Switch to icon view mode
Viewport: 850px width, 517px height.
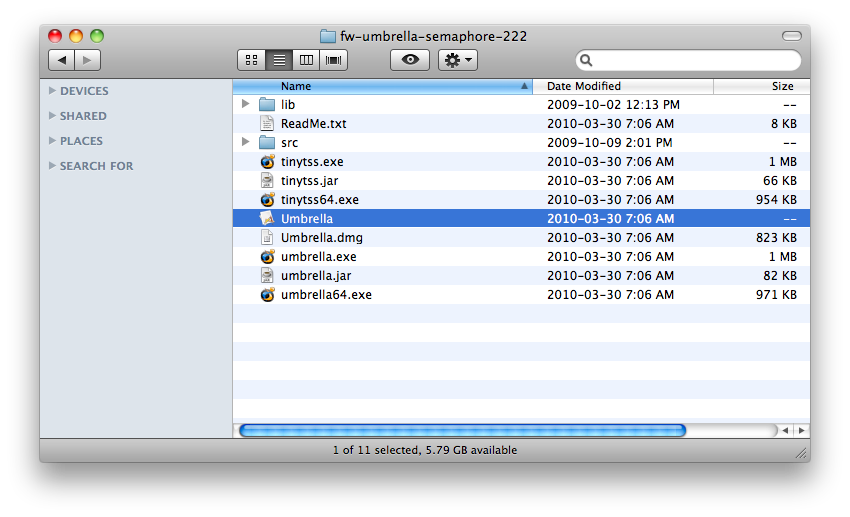point(251,60)
